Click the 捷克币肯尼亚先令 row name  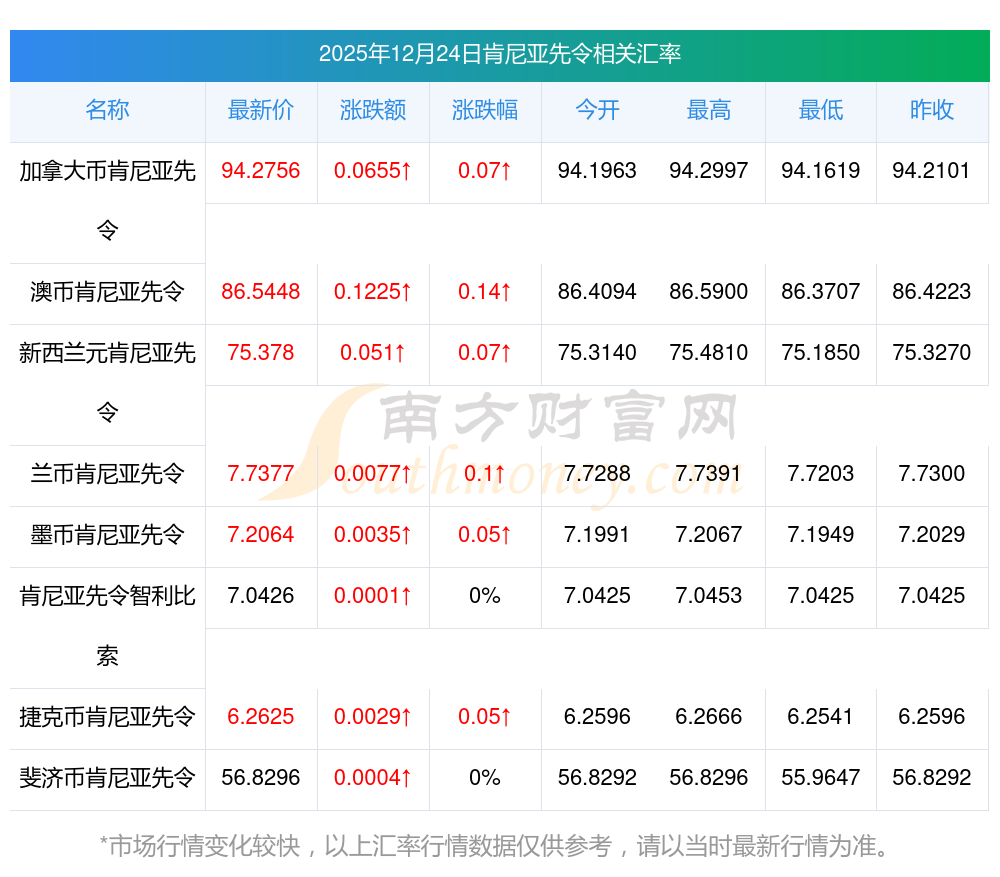(x=107, y=717)
